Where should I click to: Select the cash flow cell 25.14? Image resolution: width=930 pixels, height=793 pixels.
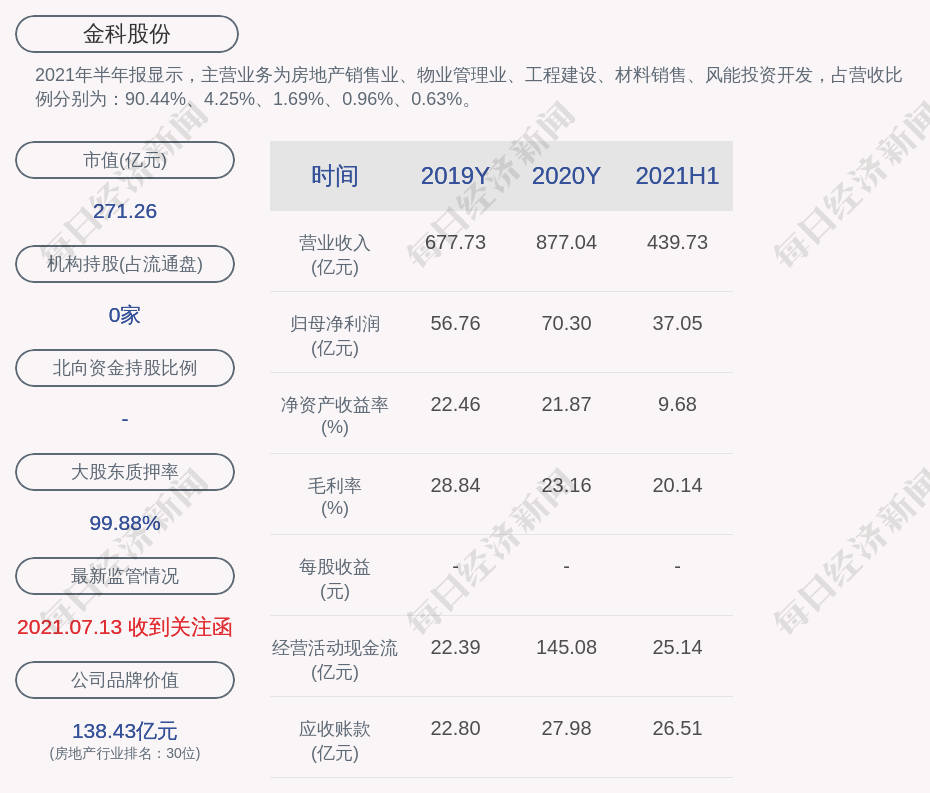click(x=677, y=647)
